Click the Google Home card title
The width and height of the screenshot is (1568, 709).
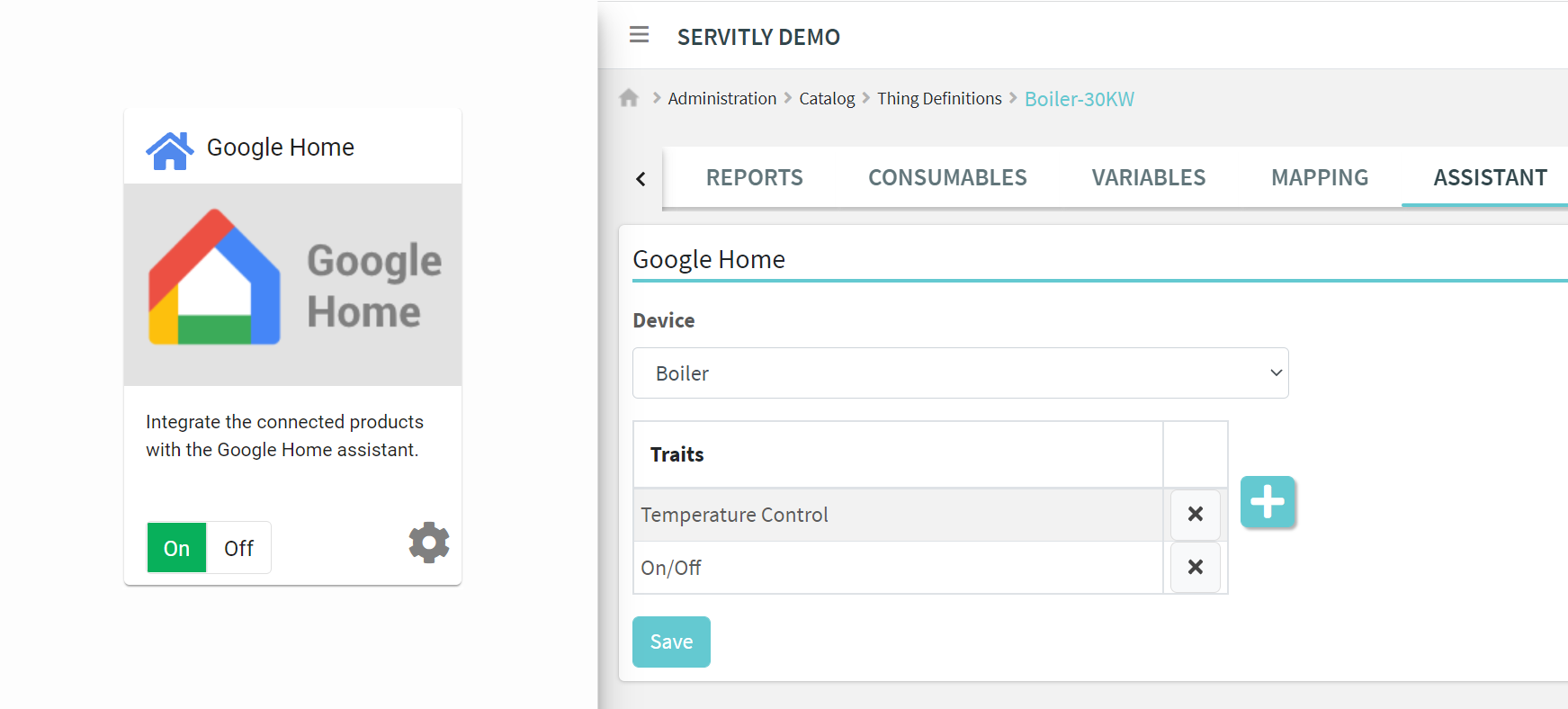(x=281, y=147)
